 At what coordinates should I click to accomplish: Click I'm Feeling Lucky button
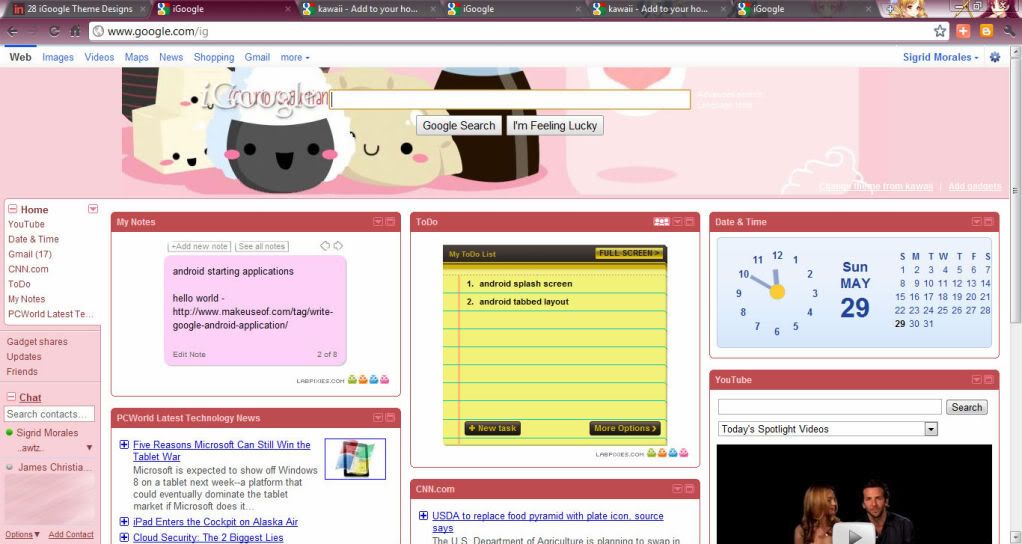pos(555,126)
